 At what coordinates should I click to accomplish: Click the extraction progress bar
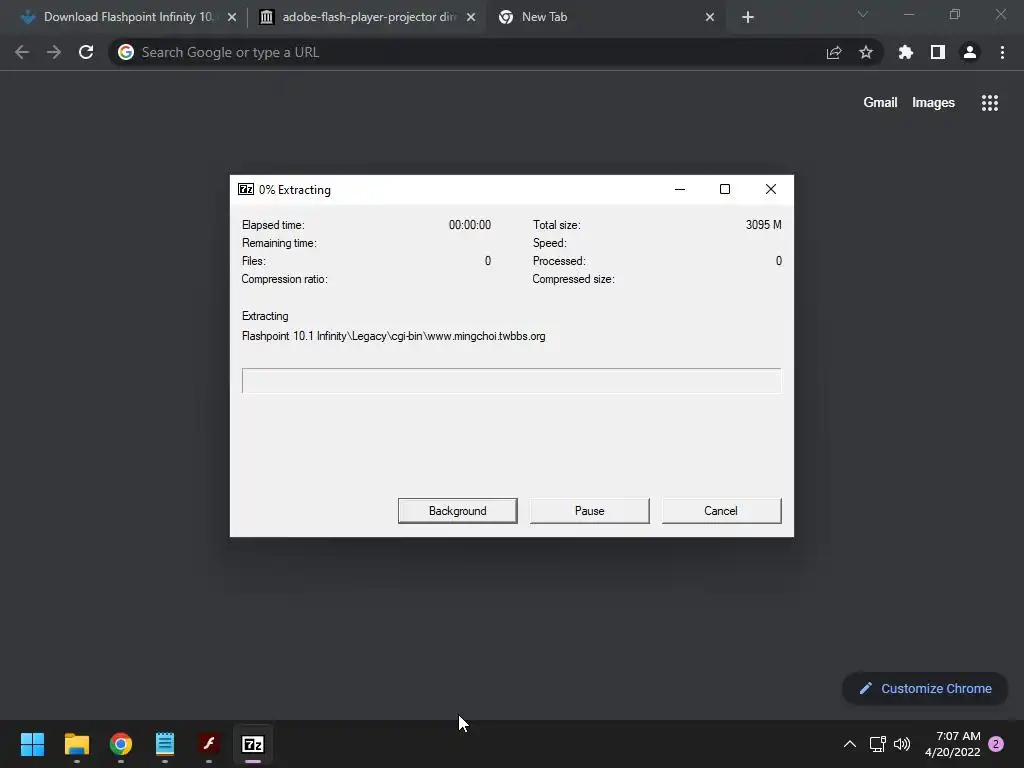(x=511, y=381)
